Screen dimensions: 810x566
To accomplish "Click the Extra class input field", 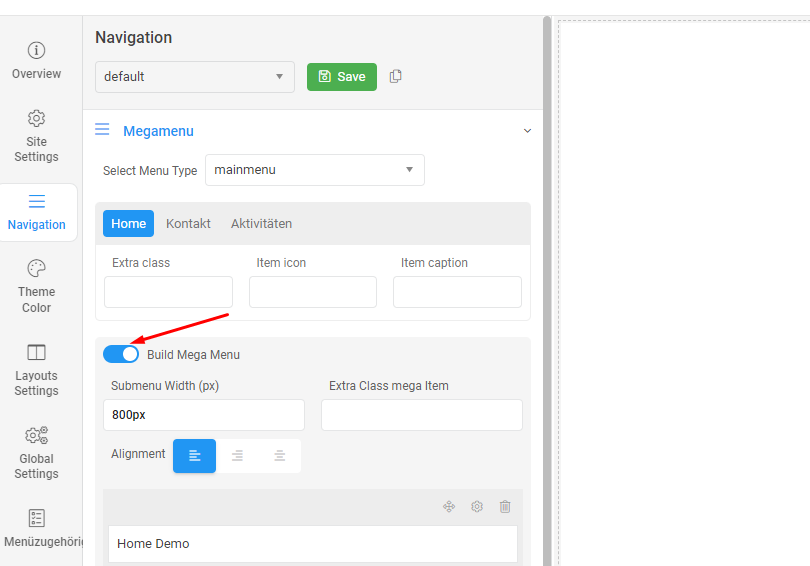I will [x=168, y=292].
